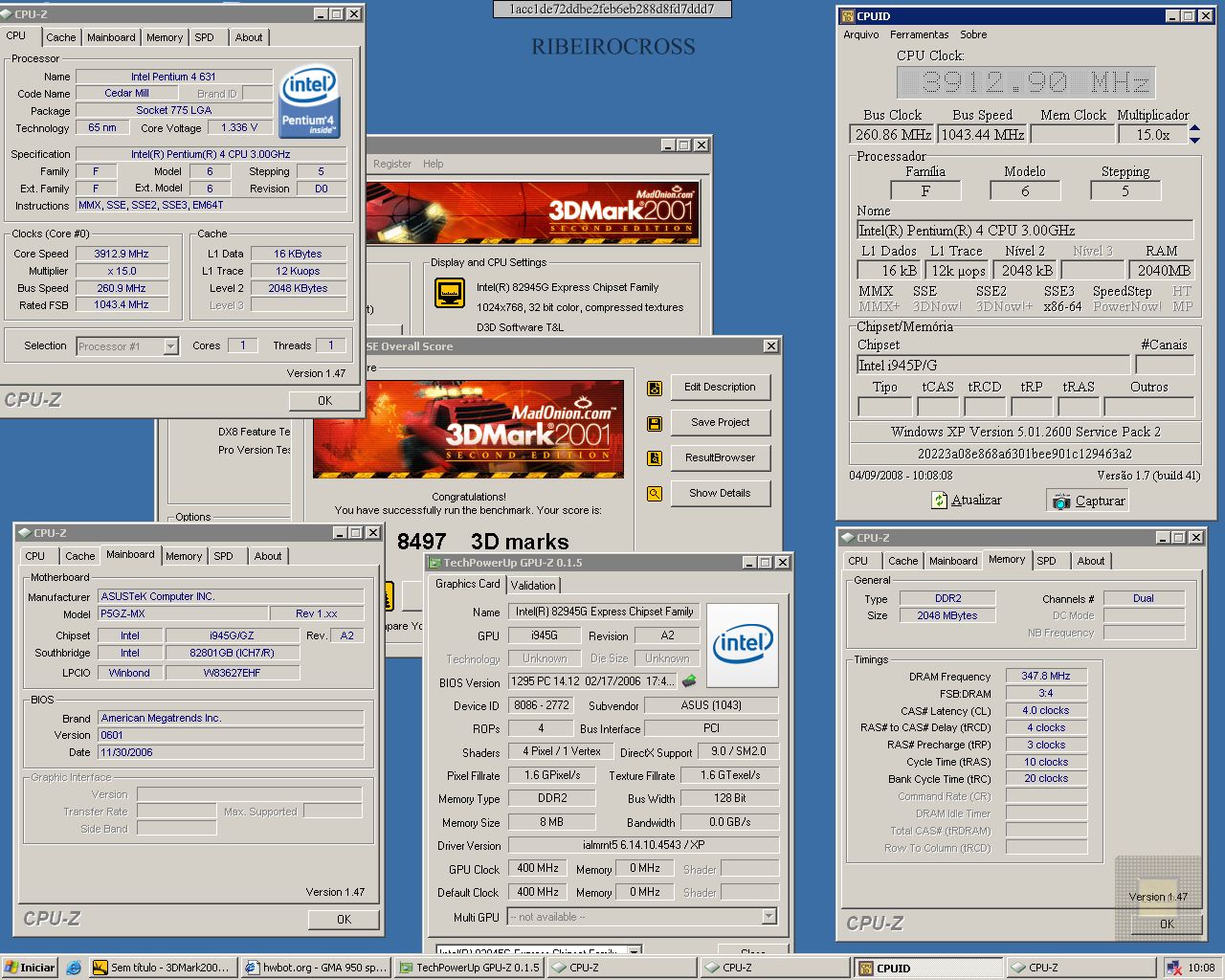Viewport: 1225px width, 980px height.
Task: Click the magnifier icon beside Show Details
Action: click(x=655, y=494)
